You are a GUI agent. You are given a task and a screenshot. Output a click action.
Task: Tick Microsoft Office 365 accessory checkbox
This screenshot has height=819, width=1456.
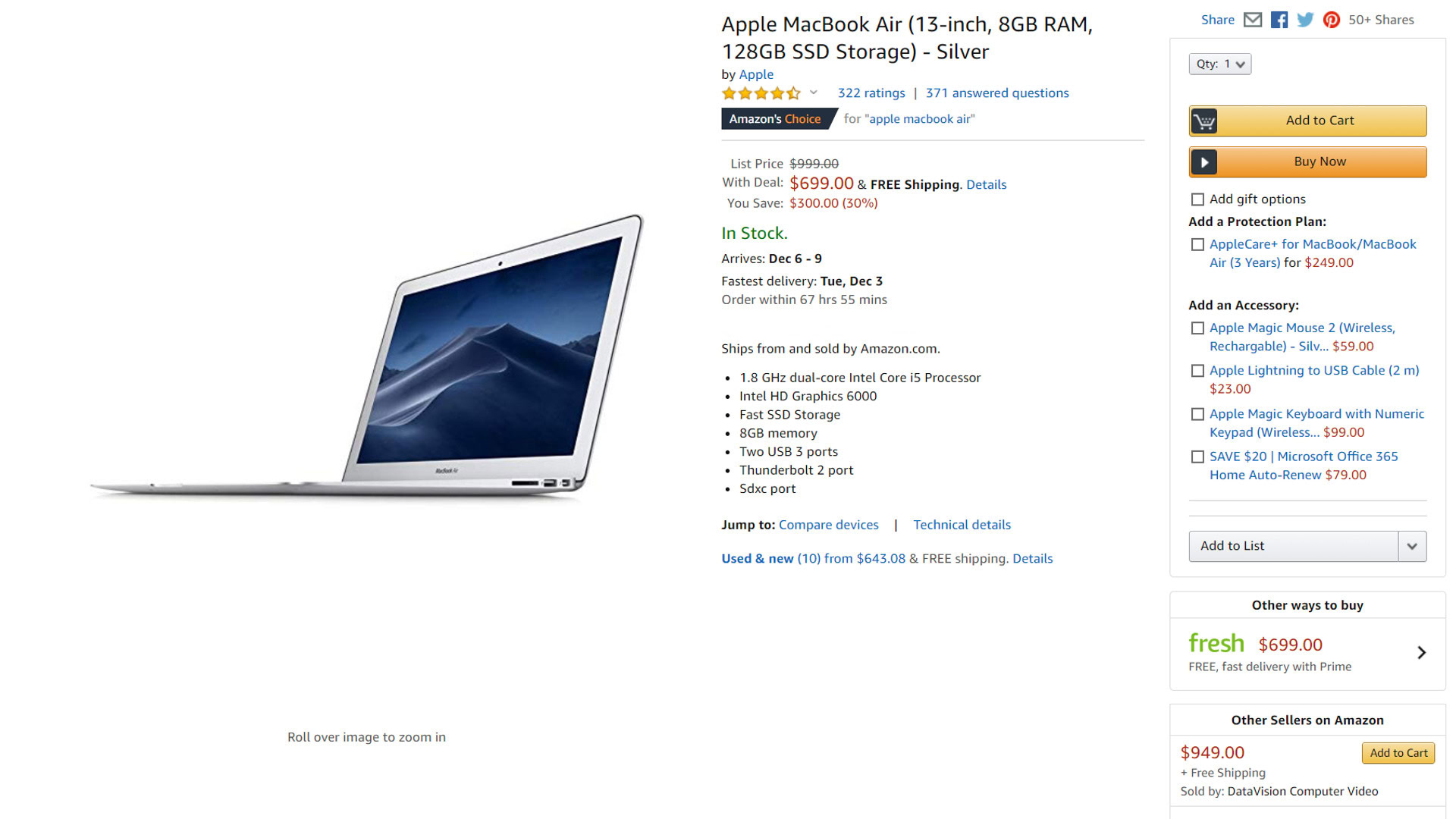(1197, 457)
